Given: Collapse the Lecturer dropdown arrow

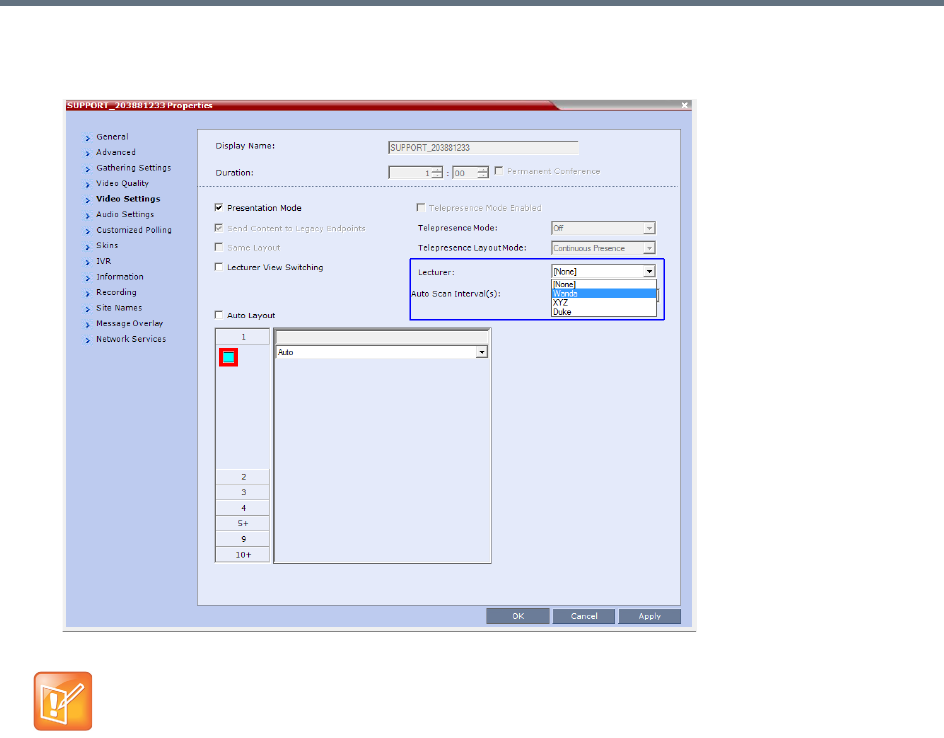Looking at the screenshot, I should (x=649, y=271).
